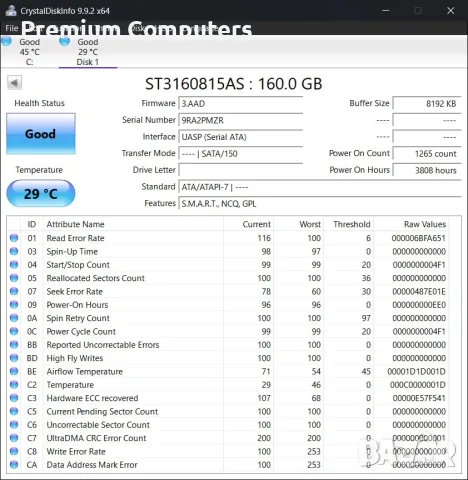The width and height of the screenshot is (468, 480).
Task: Click the status icon for Uncorrectable Sector Count
Action: [14, 424]
